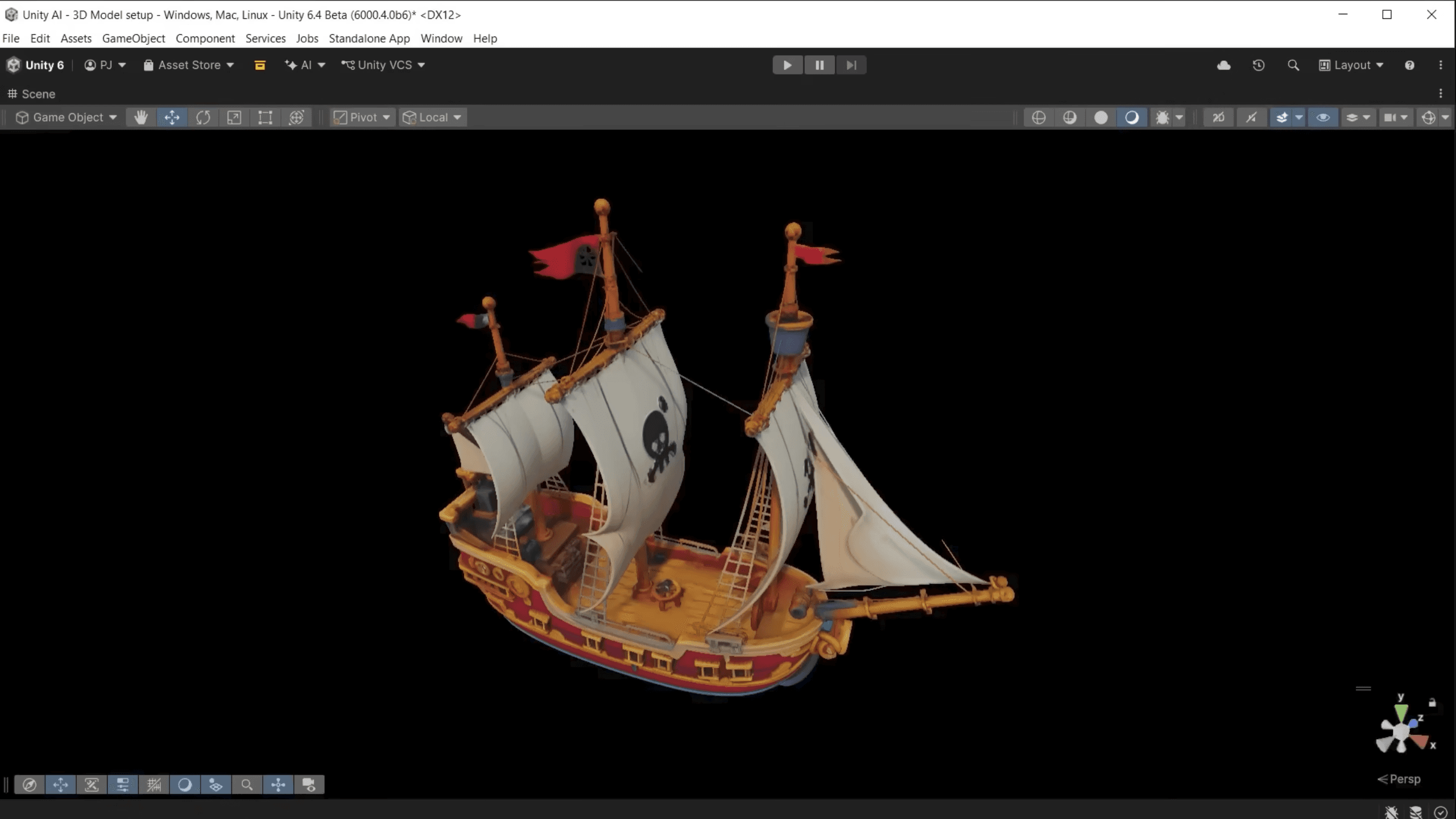Toggle the sliders settings overlay in bottom bar
Screen dimensions: 1456x819
123,785
